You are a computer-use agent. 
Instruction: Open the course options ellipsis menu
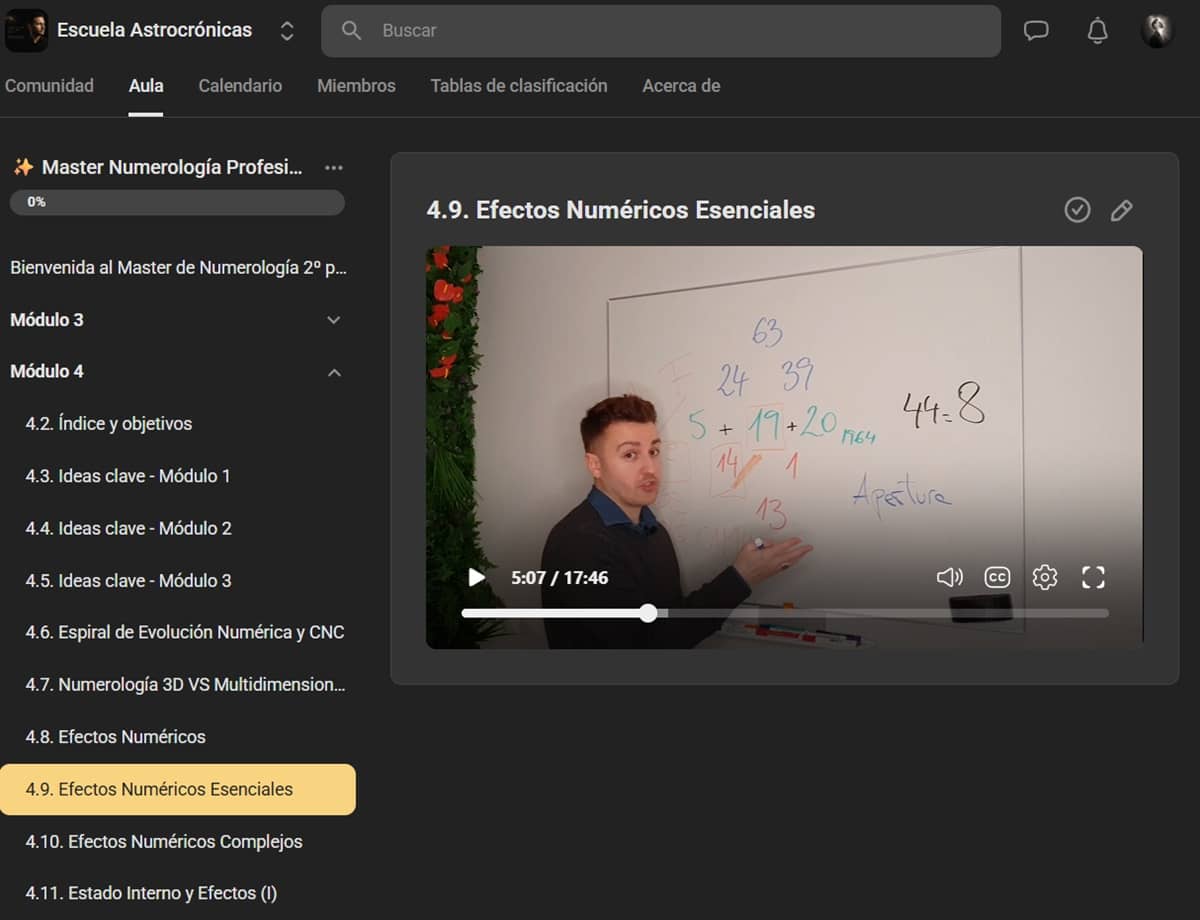[334, 168]
